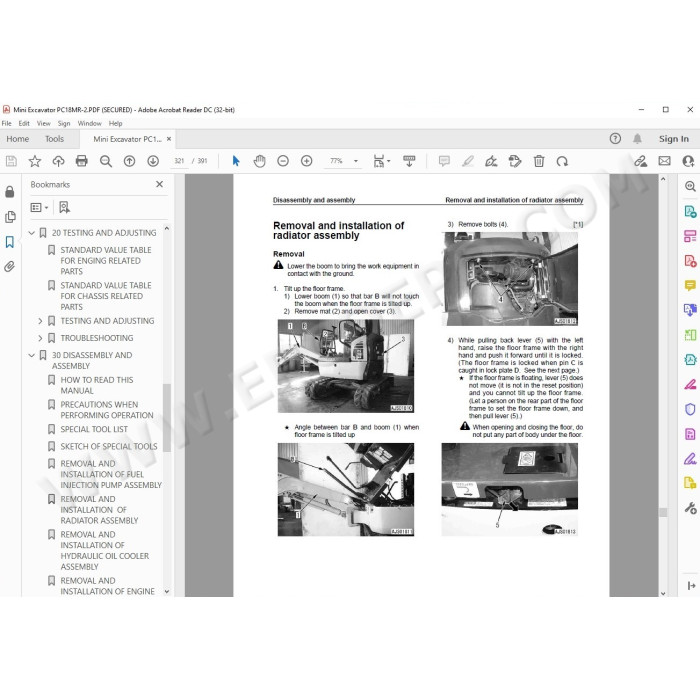
Task: Go to next page arrow icon
Action: 153,161
